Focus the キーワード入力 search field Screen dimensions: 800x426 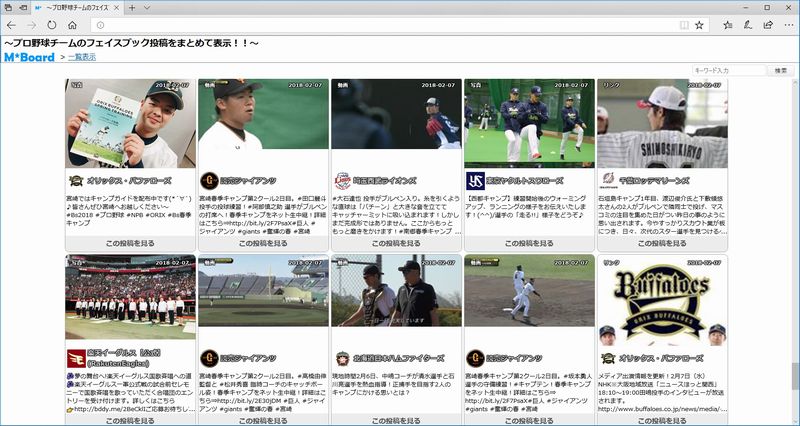(x=729, y=71)
